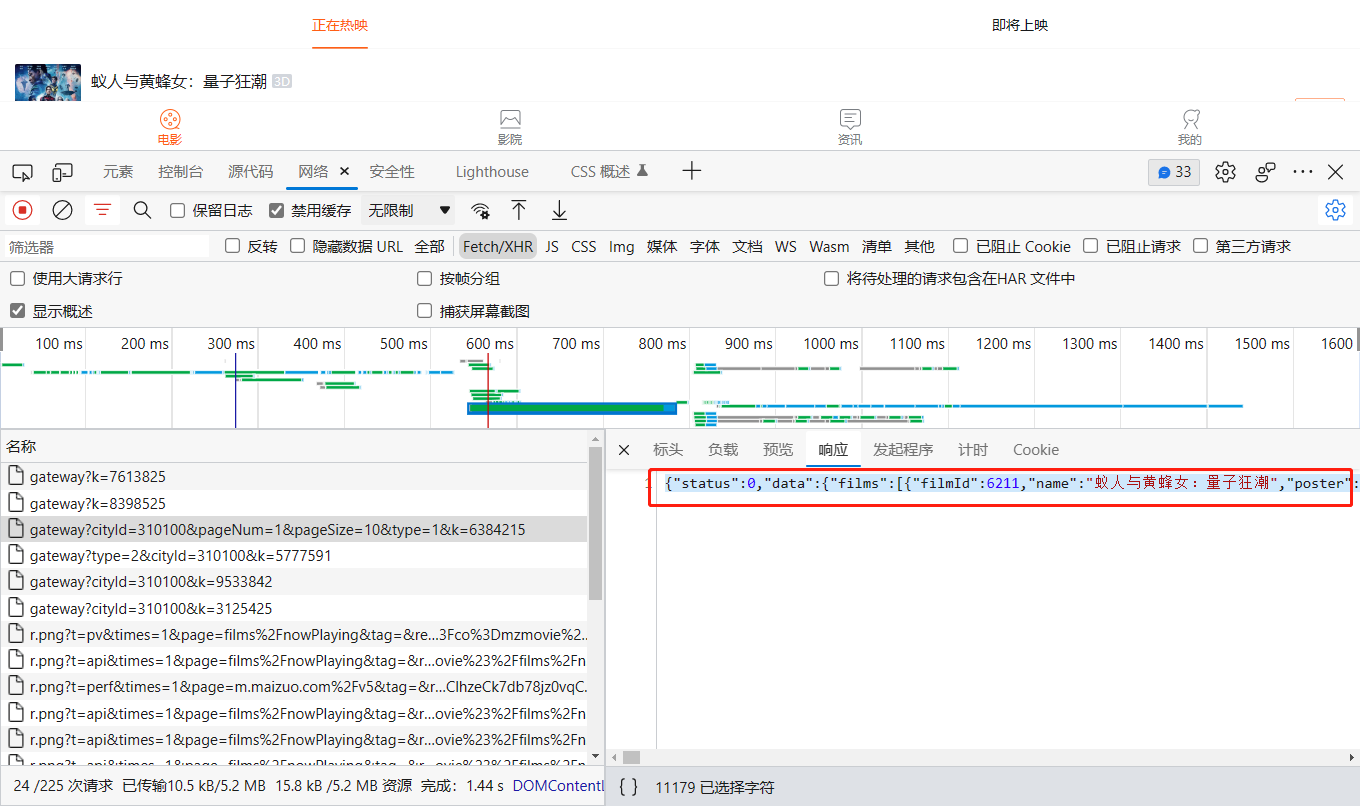Open the 预览 request detail tab
The image size is (1360, 806).
(778, 450)
